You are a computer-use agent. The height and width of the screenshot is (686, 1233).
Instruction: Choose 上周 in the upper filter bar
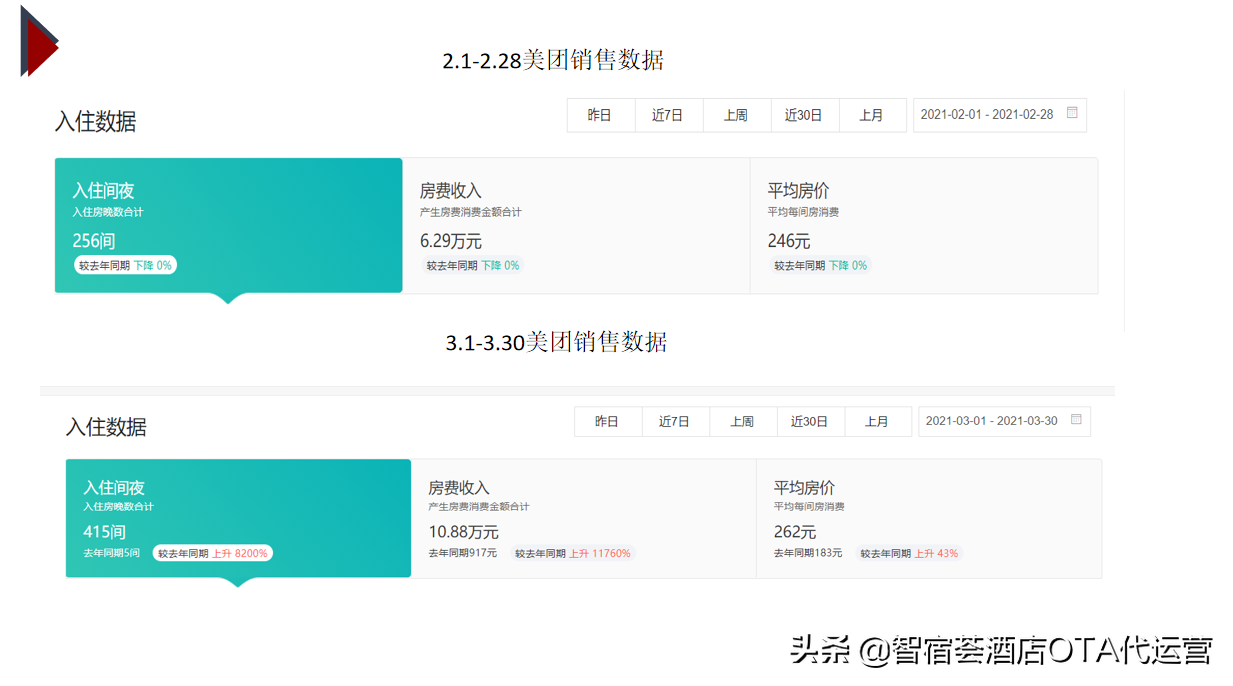[x=736, y=115]
